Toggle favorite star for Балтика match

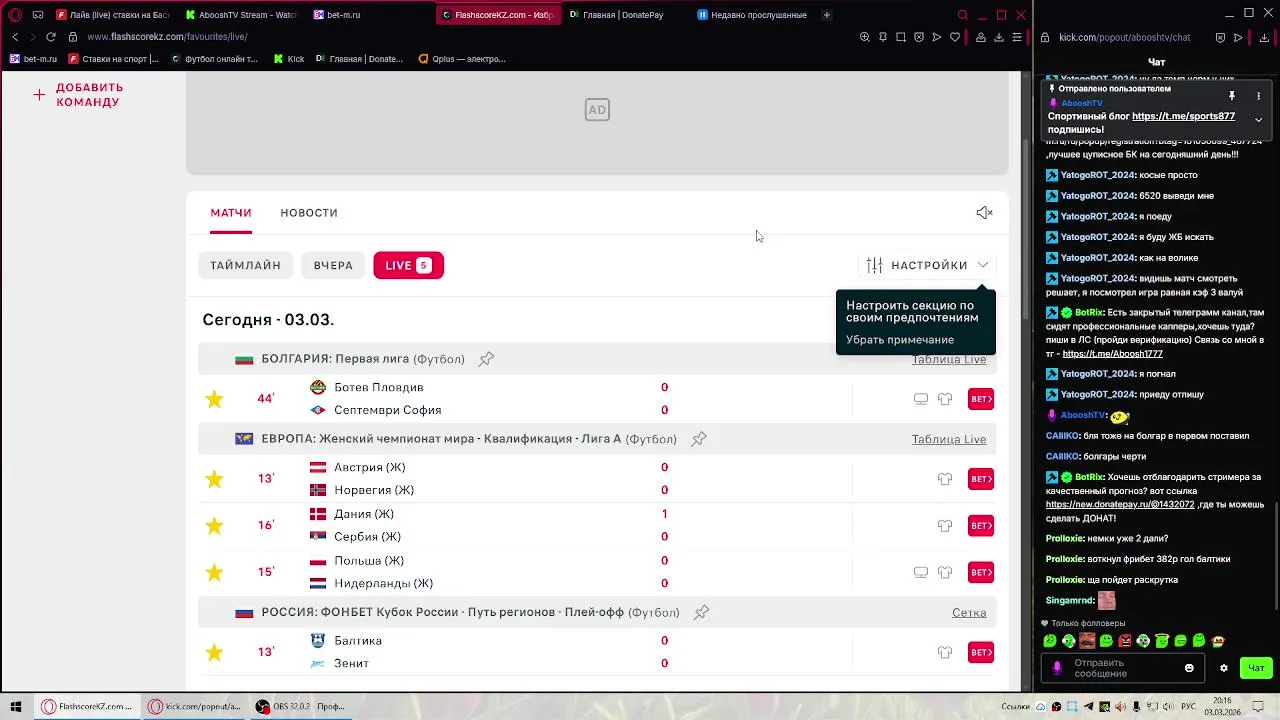pos(214,652)
